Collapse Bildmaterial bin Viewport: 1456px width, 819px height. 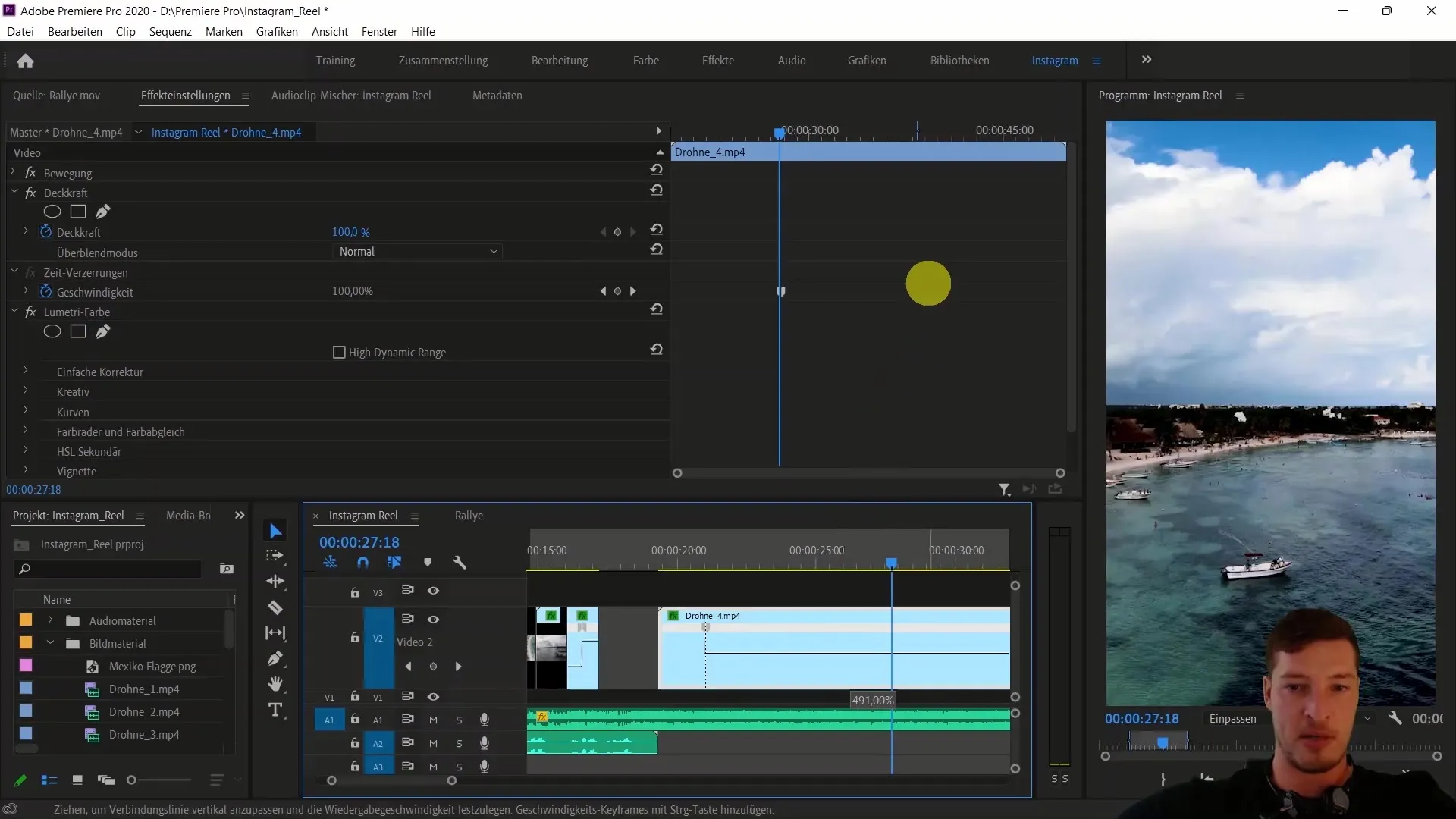[50, 643]
